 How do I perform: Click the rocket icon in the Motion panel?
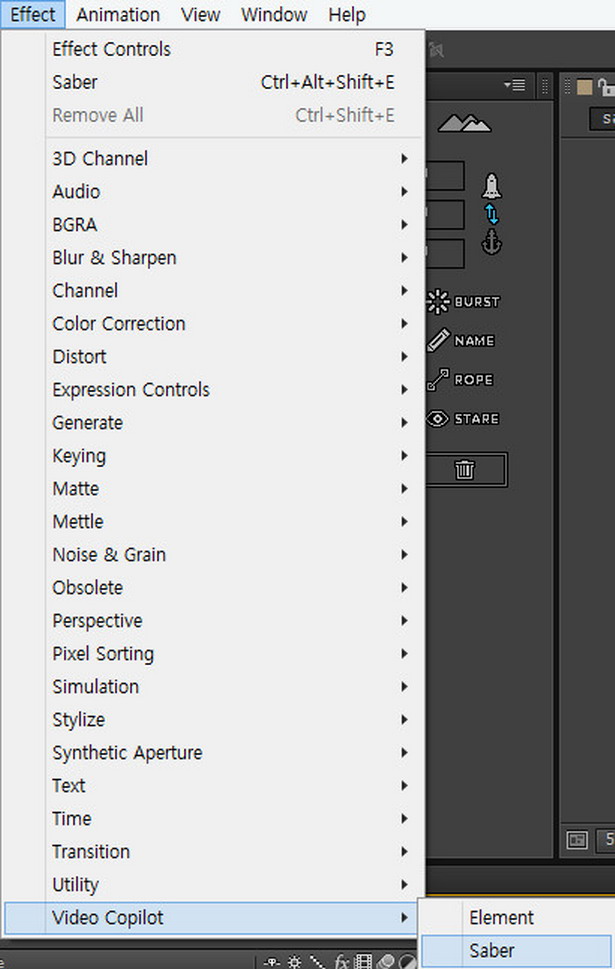491,186
